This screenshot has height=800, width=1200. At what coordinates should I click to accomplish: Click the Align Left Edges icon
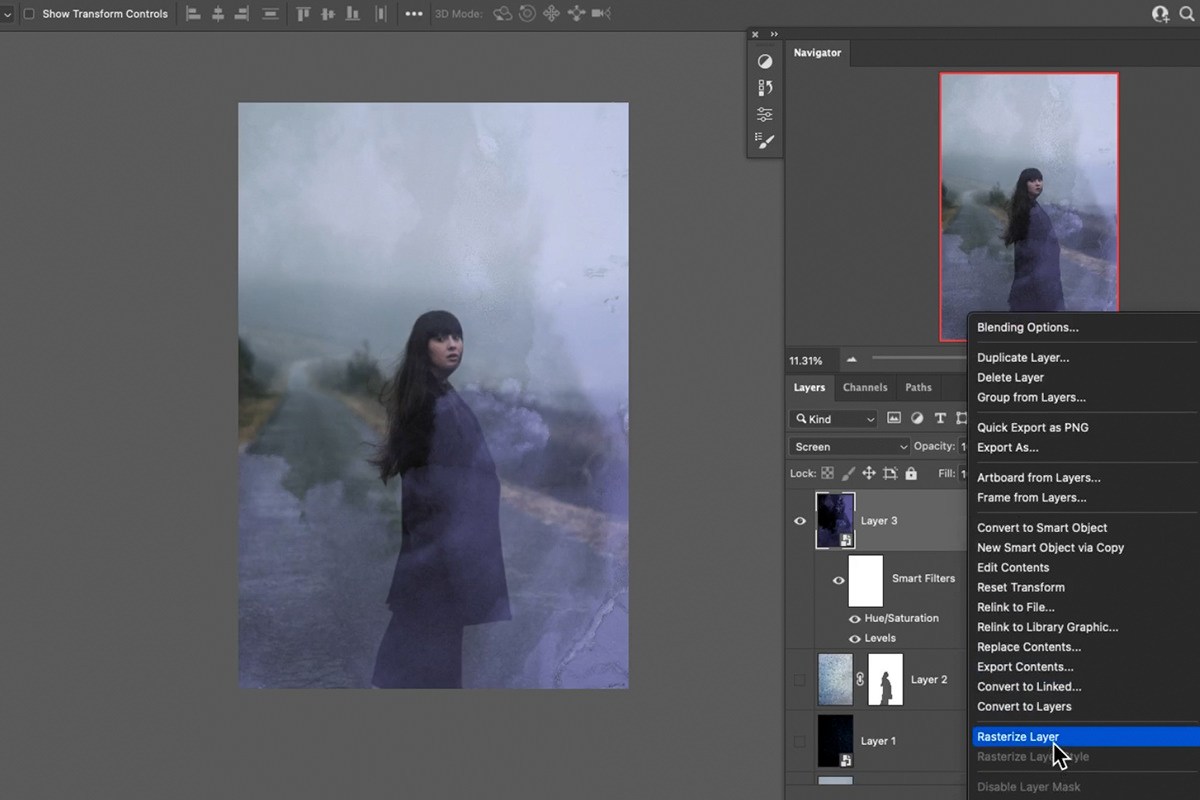[194, 14]
